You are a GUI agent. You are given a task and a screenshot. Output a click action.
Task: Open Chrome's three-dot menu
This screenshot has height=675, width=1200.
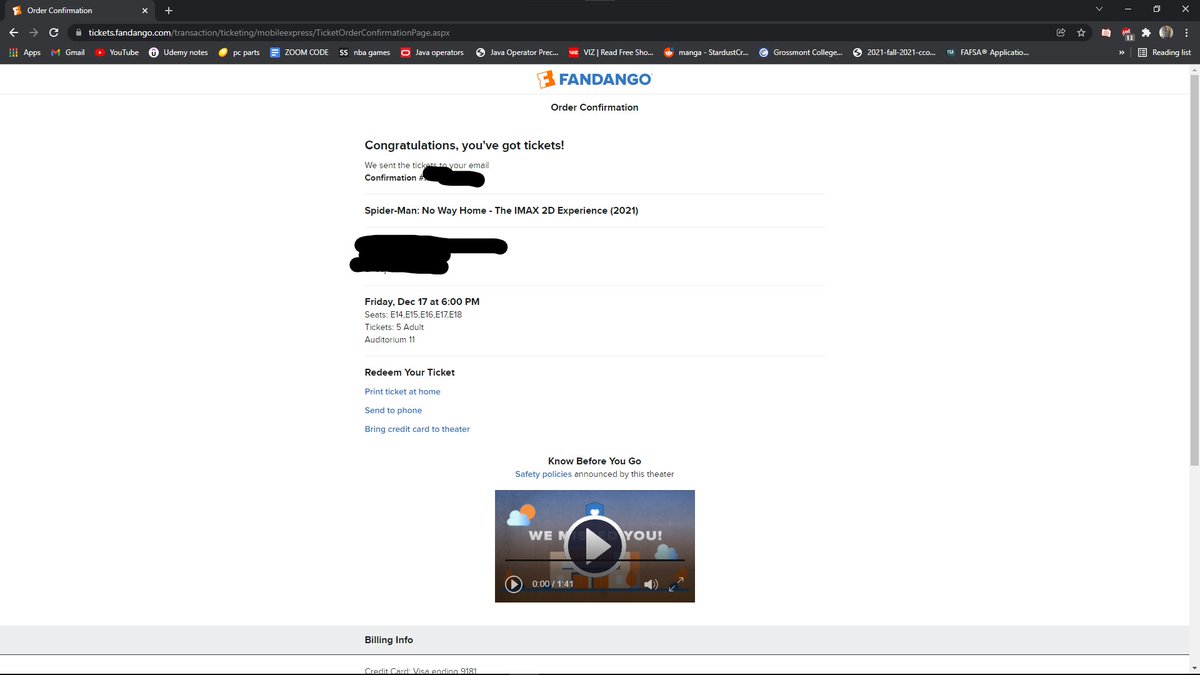click(1186, 32)
